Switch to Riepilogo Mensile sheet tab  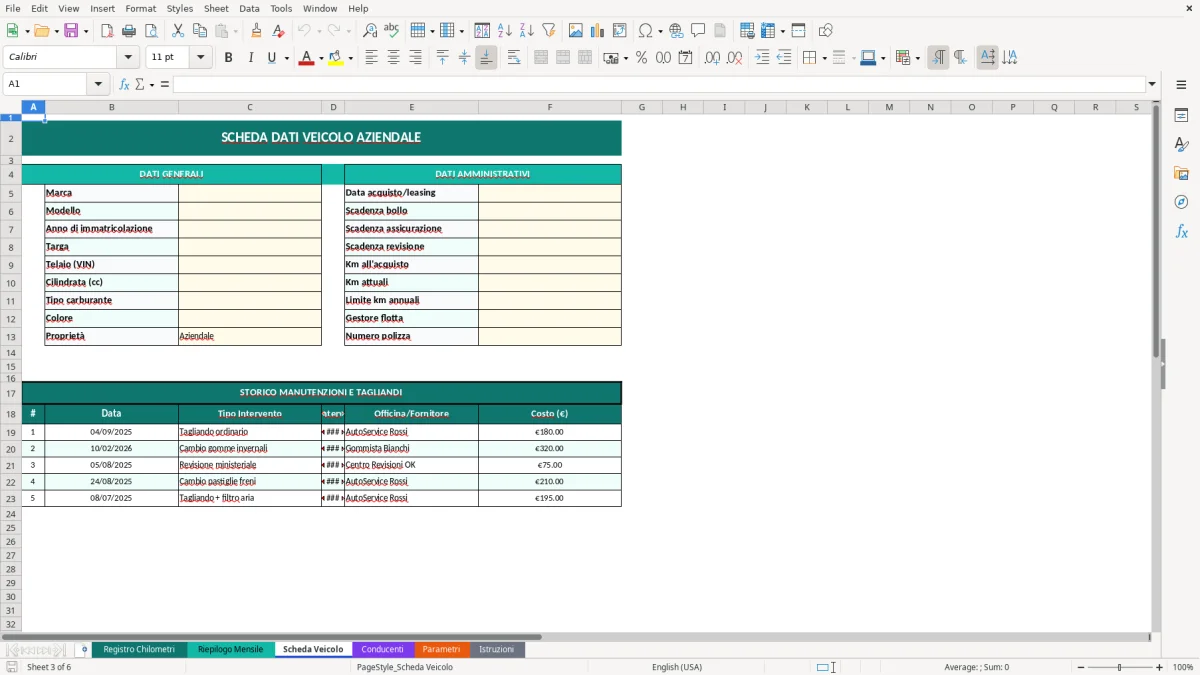click(x=230, y=650)
